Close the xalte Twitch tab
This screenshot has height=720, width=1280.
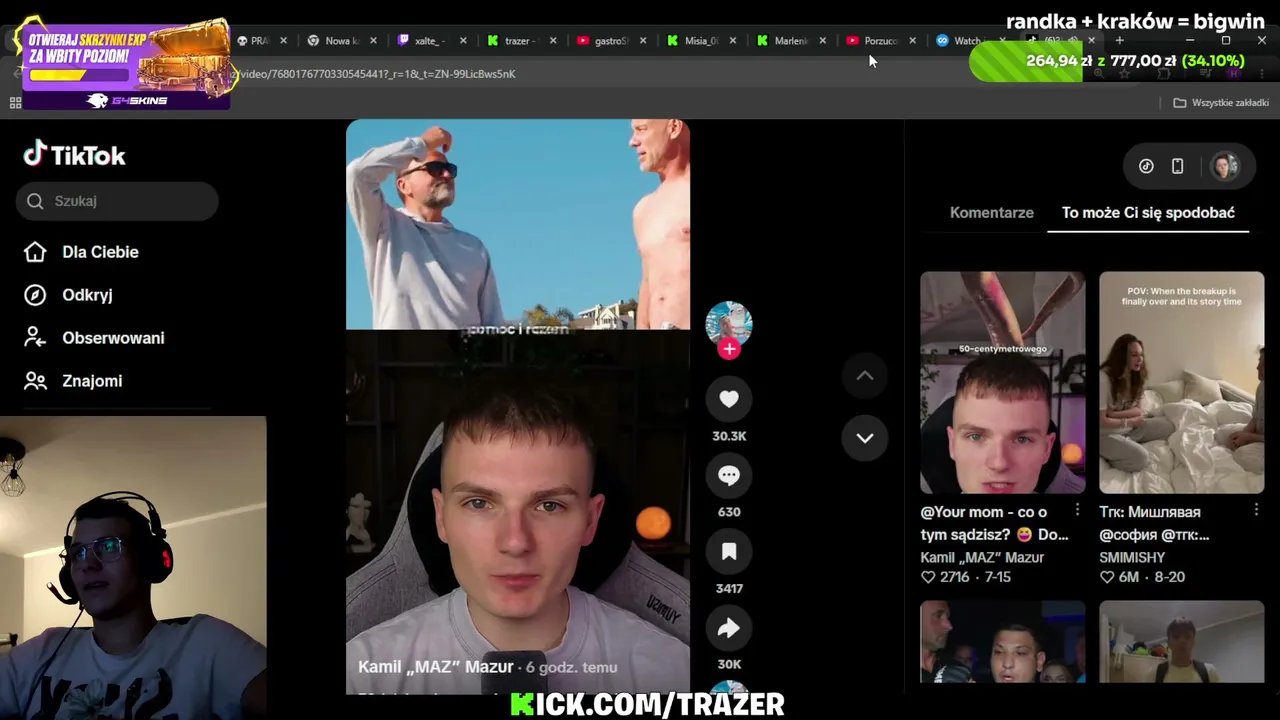coord(463,41)
